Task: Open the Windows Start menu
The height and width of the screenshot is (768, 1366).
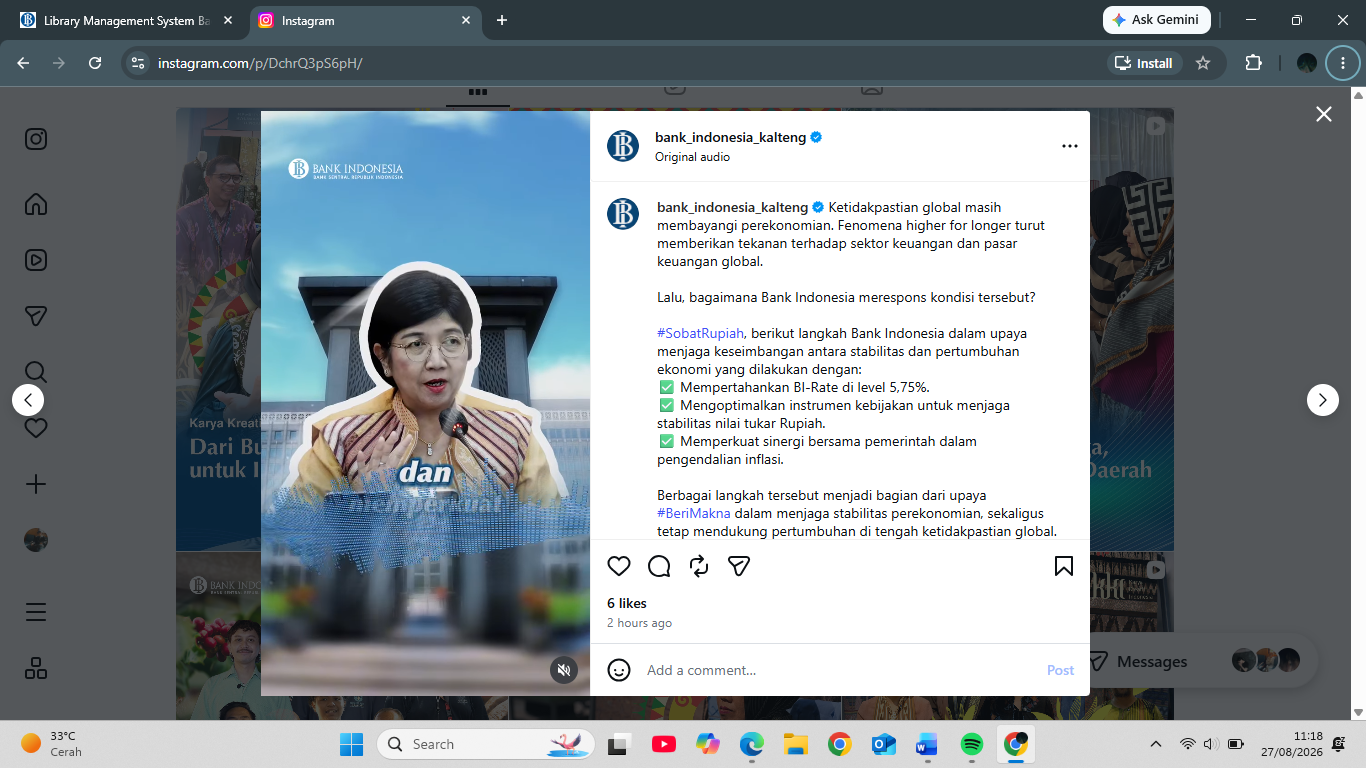Action: click(352, 744)
